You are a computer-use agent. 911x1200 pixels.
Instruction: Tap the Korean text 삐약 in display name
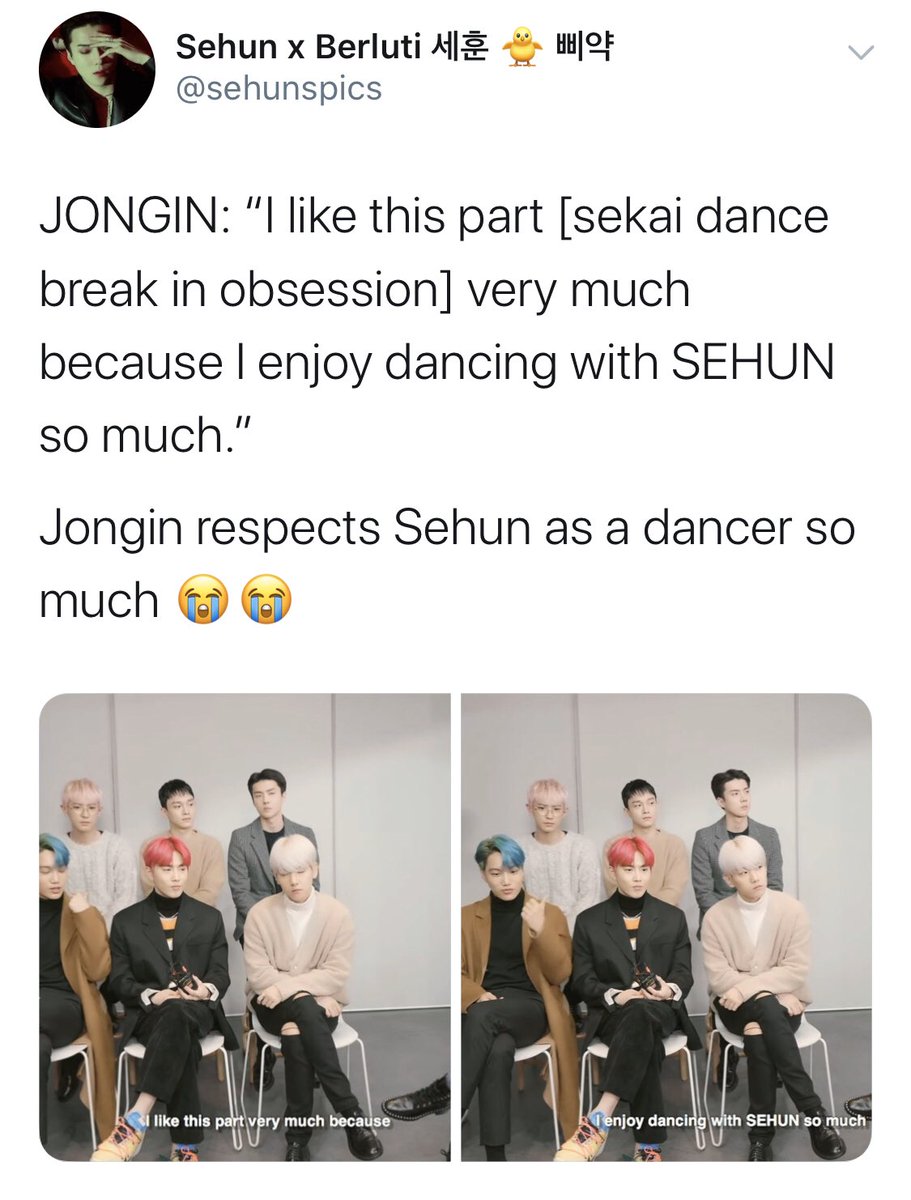click(582, 46)
